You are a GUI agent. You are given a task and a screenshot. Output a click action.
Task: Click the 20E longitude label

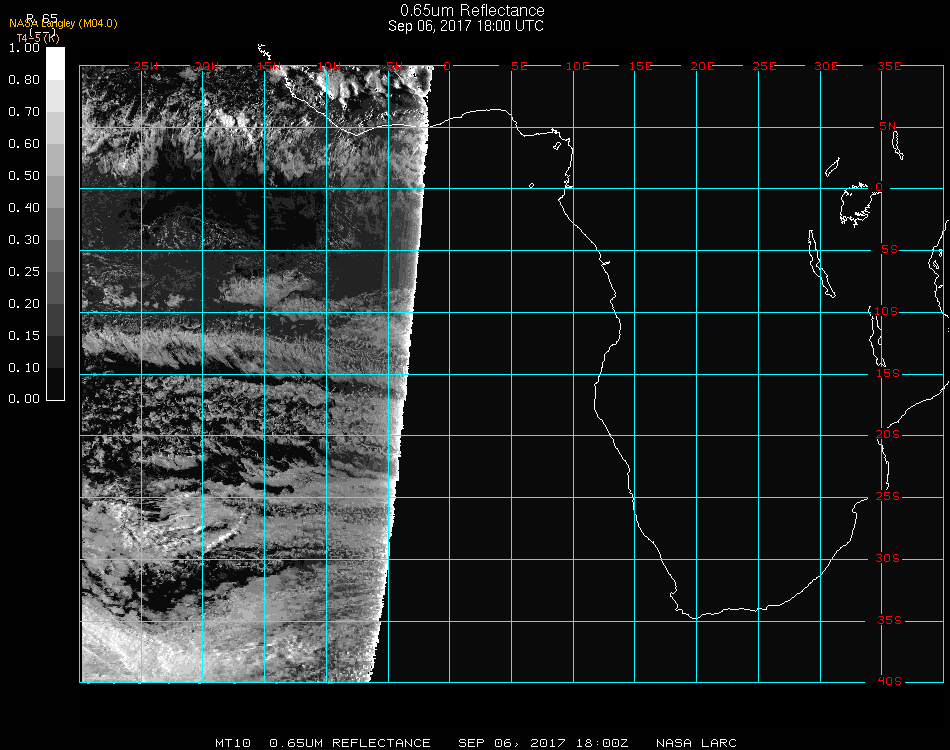point(702,66)
